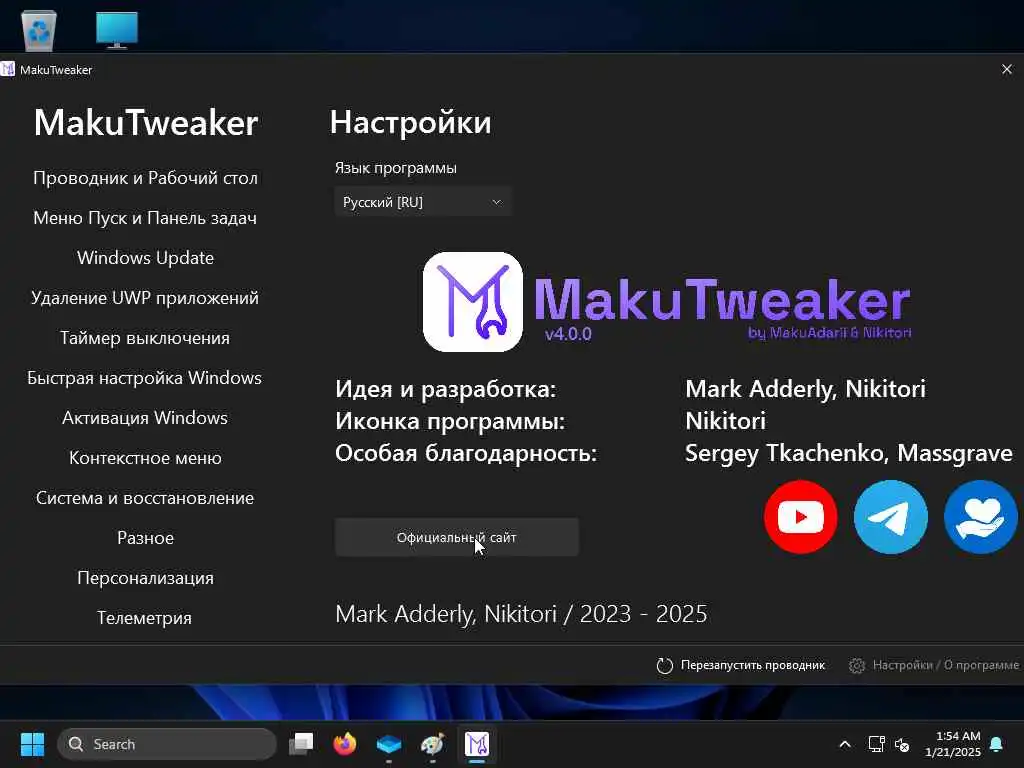Screen dimensions: 1024x768
Task: Open the paint palette app on taskbar
Action: coord(432,744)
